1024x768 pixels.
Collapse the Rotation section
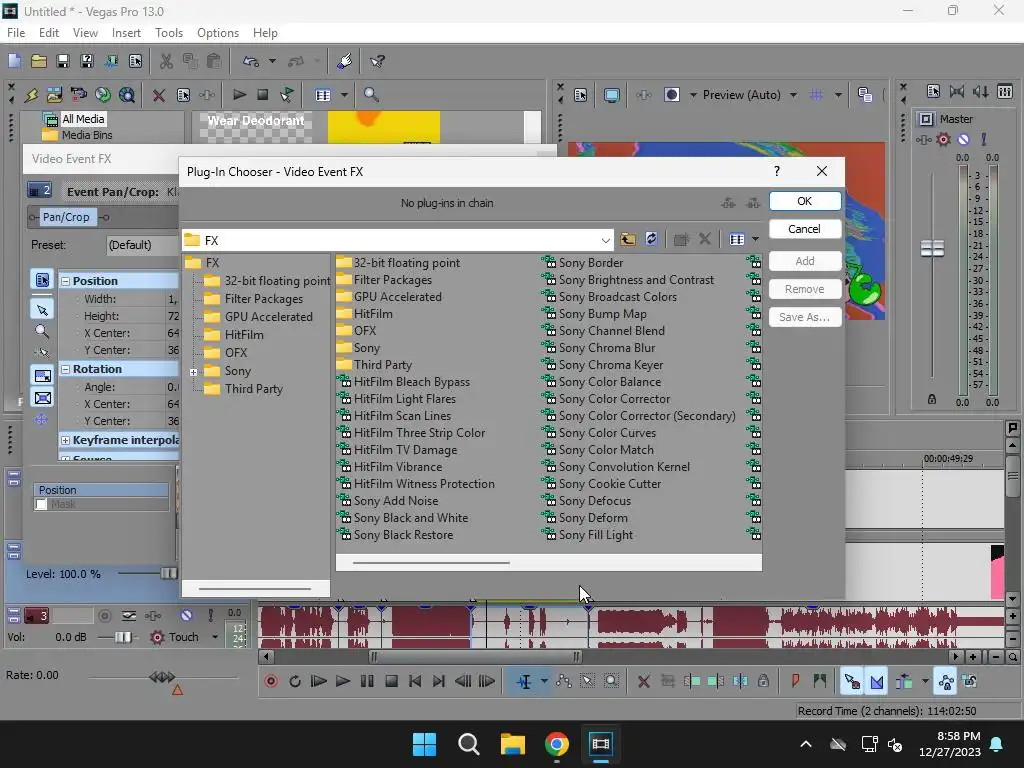pyautogui.click(x=65, y=369)
